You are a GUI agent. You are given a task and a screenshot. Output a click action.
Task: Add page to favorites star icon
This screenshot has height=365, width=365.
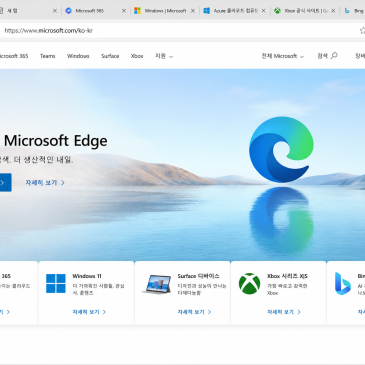click(x=362, y=31)
